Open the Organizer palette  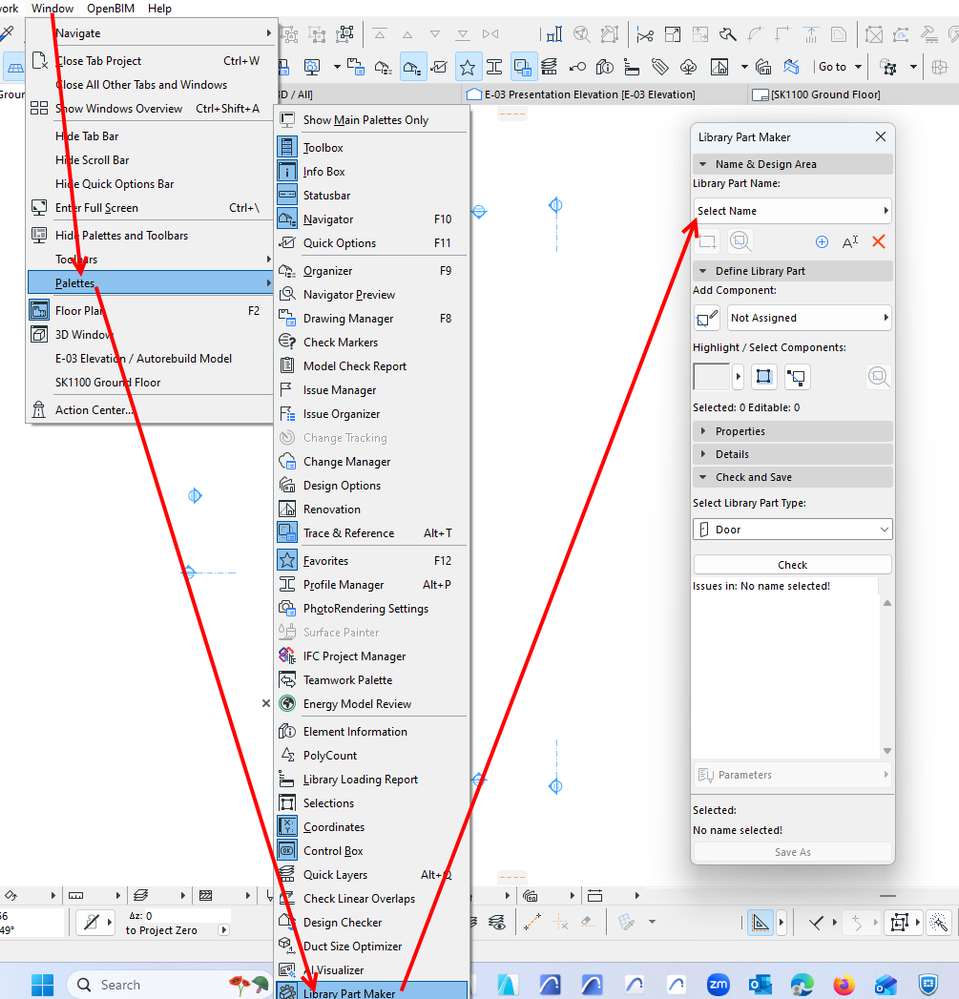372,271
